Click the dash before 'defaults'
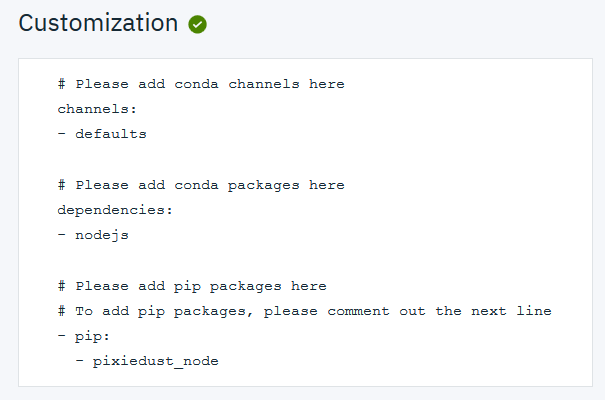Screen dimensions: 605x400 [61, 134]
